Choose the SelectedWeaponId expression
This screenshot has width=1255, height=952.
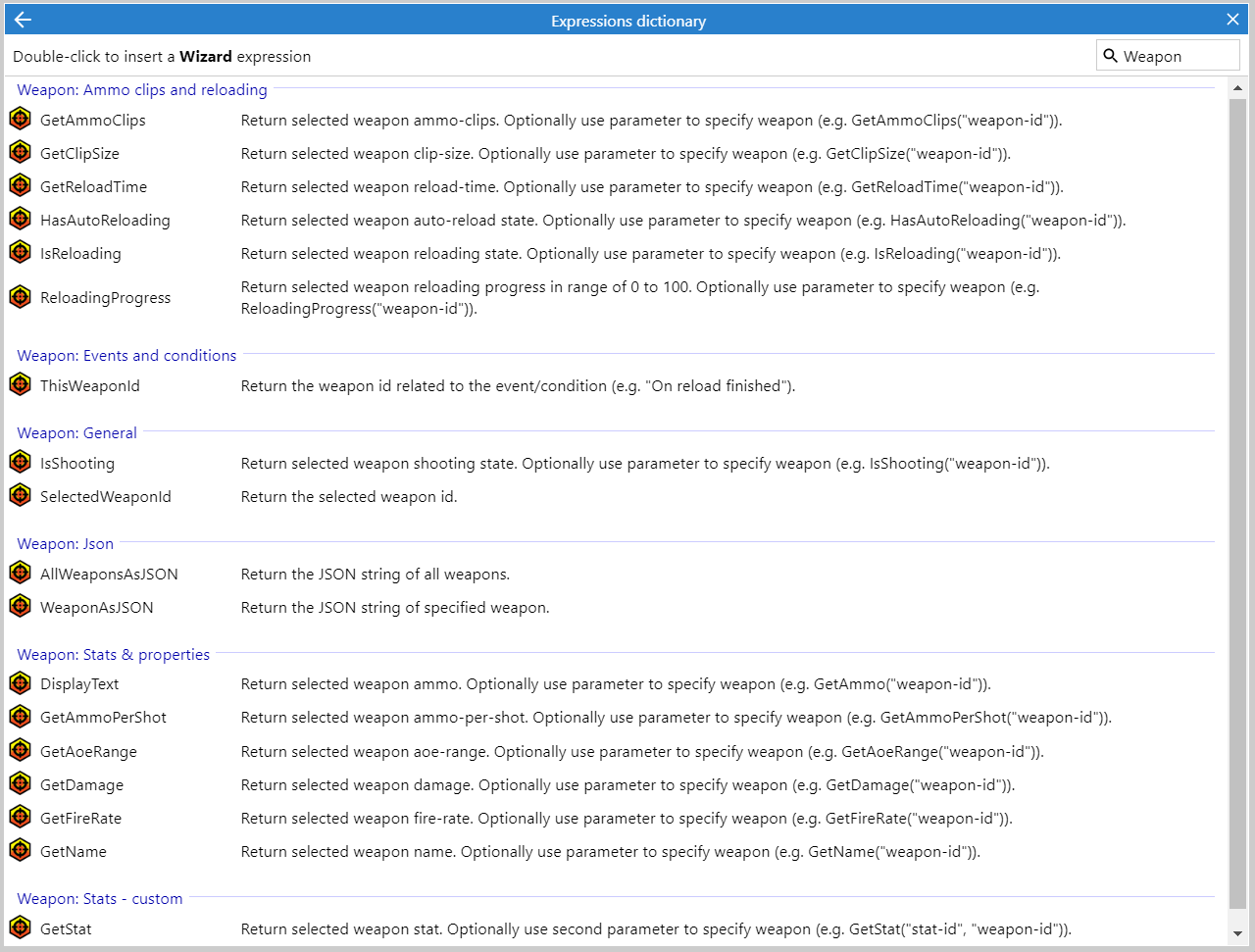coord(105,497)
